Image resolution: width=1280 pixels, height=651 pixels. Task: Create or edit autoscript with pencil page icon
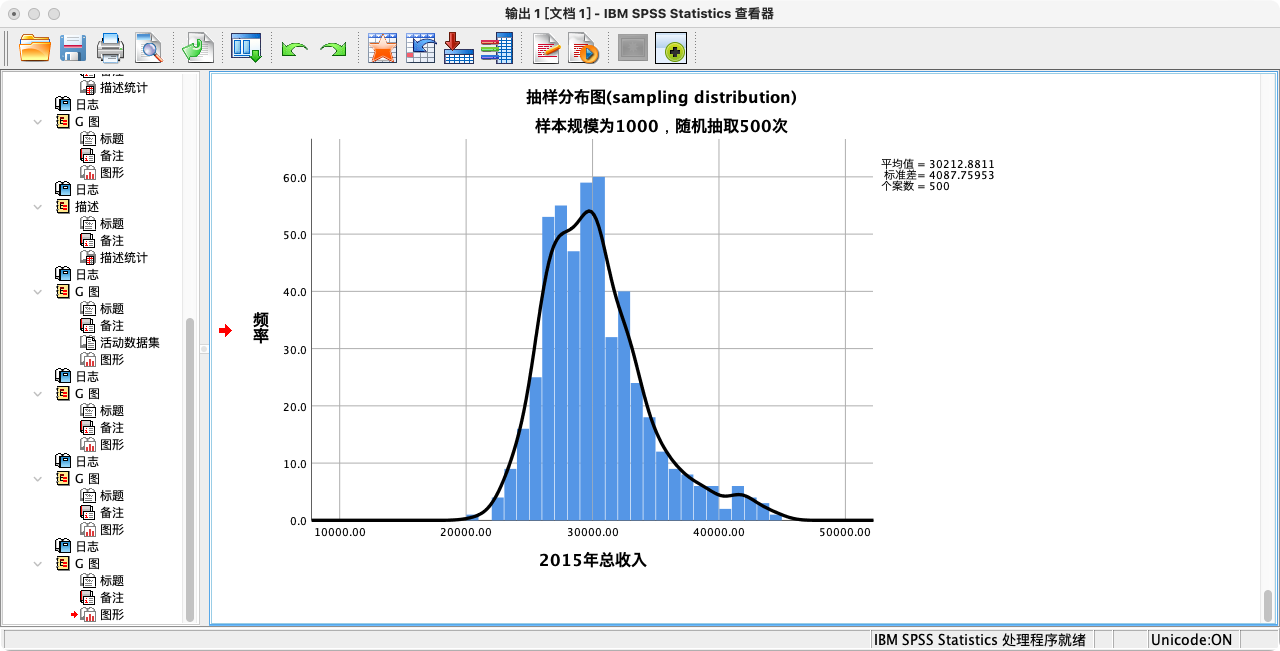click(546, 48)
